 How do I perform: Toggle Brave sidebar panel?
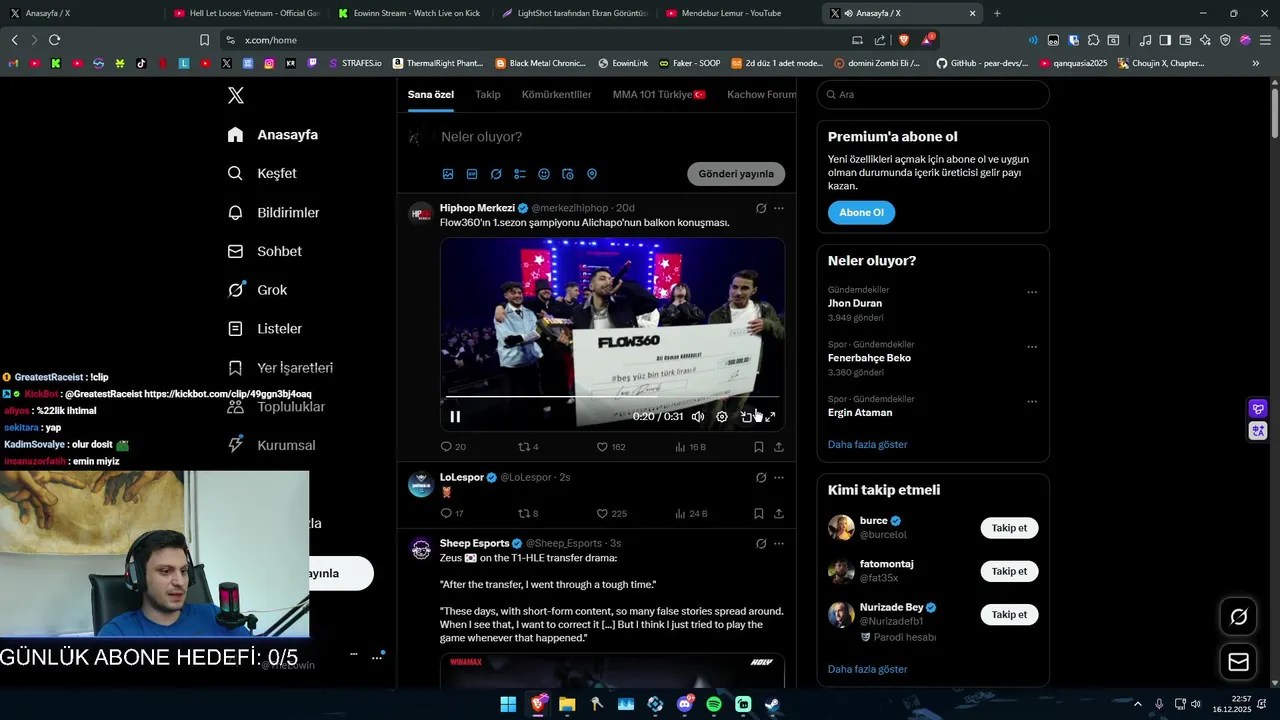(1165, 40)
